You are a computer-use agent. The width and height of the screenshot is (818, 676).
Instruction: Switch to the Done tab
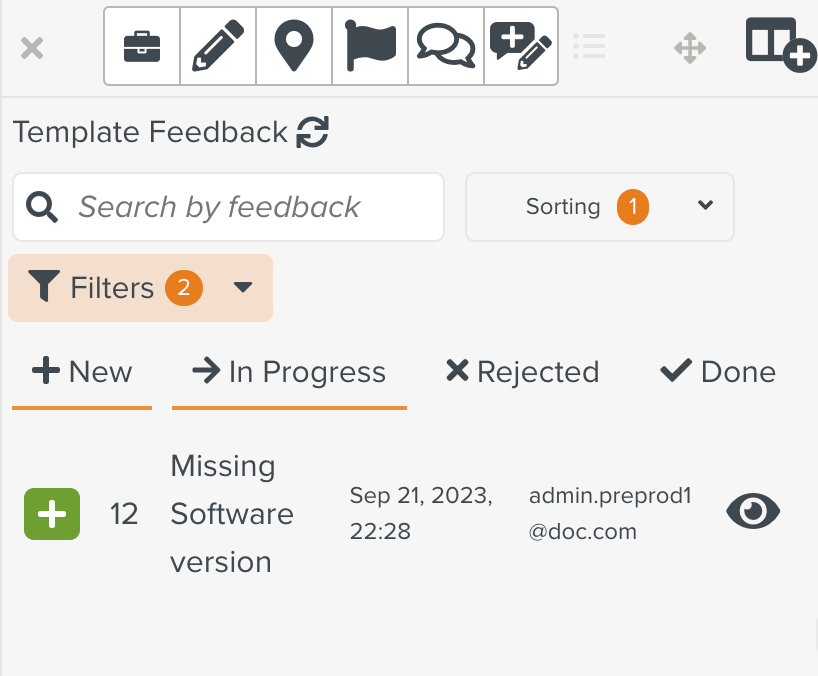pos(717,371)
